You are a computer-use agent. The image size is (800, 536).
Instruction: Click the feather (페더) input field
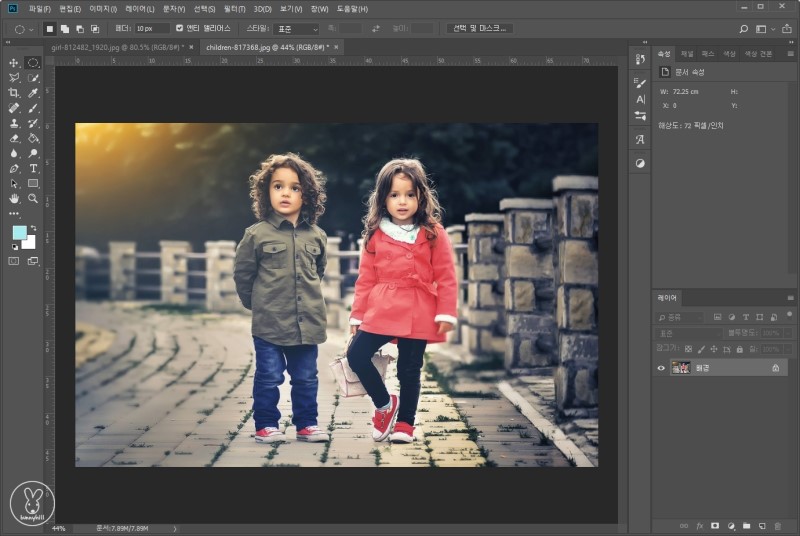pos(152,28)
